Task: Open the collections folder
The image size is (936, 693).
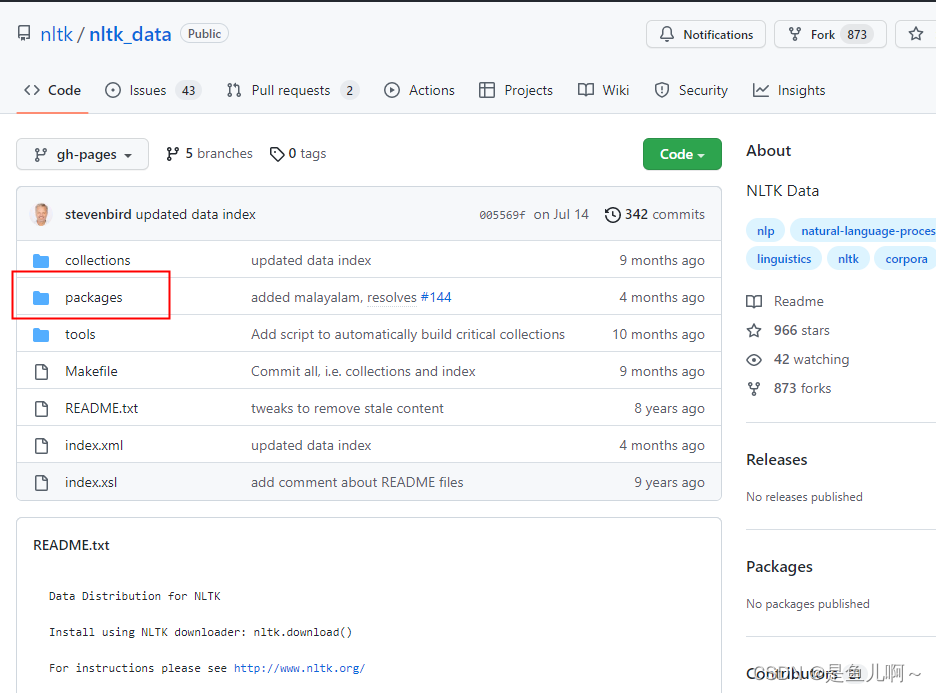Action: pos(97,260)
